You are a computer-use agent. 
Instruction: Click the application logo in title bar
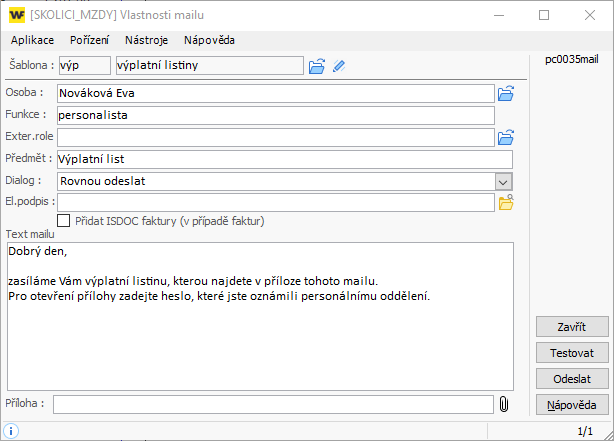point(17,15)
